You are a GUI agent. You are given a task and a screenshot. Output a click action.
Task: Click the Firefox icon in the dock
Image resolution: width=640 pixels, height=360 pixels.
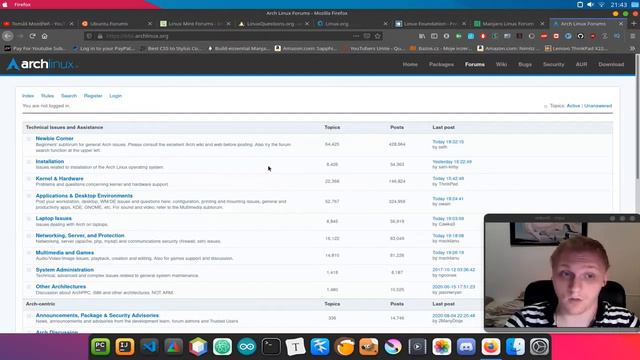(491, 347)
